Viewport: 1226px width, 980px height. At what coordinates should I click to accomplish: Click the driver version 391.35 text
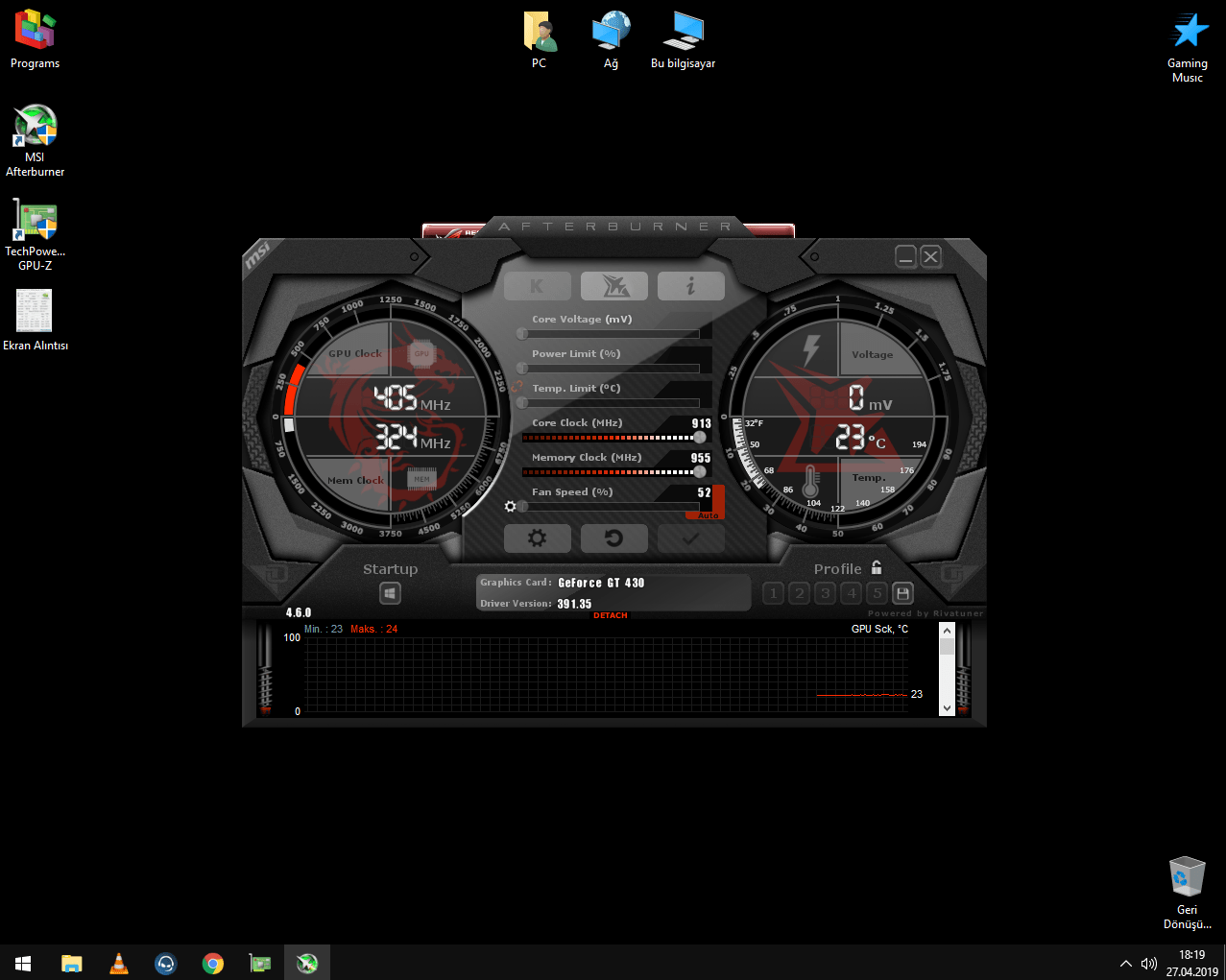[574, 604]
